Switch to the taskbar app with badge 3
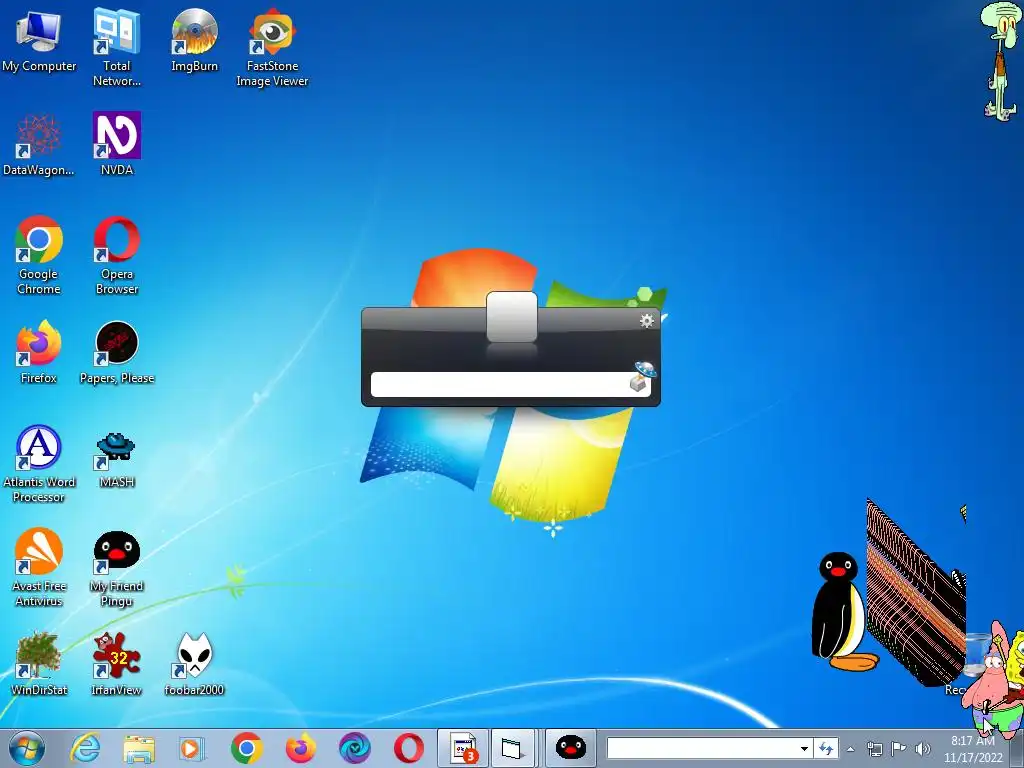 (x=463, y=748)
